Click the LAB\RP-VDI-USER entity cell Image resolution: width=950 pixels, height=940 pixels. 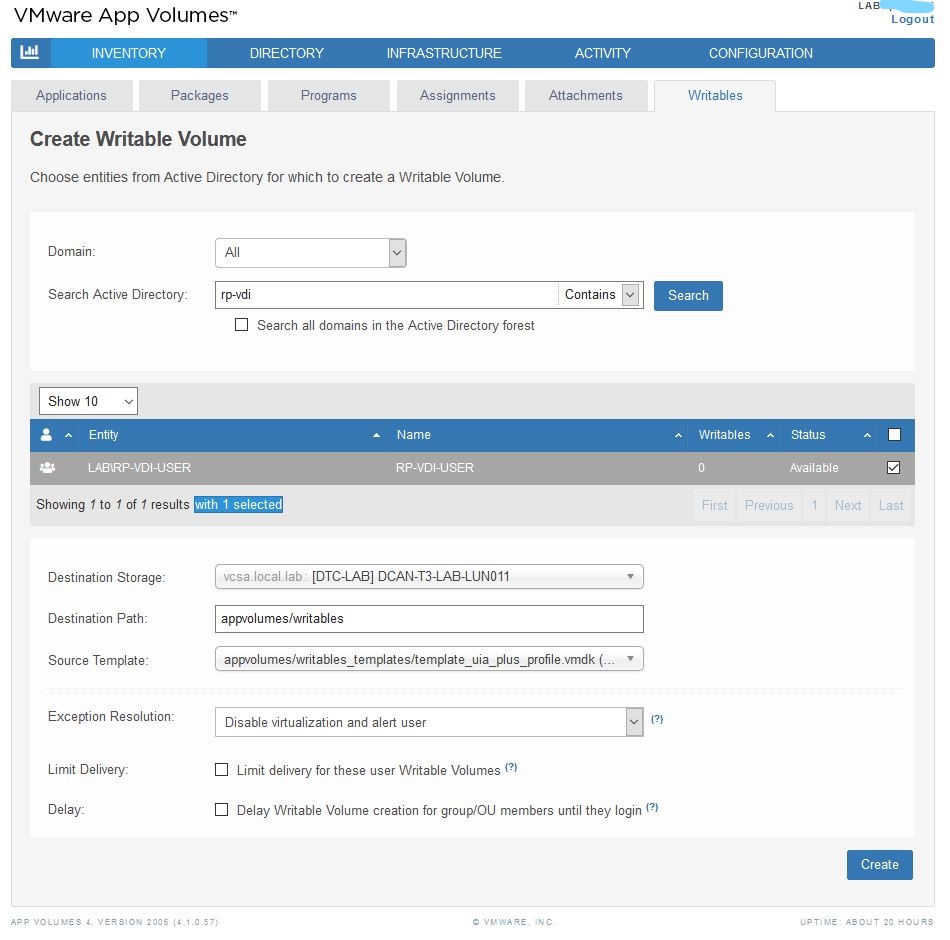[x=139, y=467]
